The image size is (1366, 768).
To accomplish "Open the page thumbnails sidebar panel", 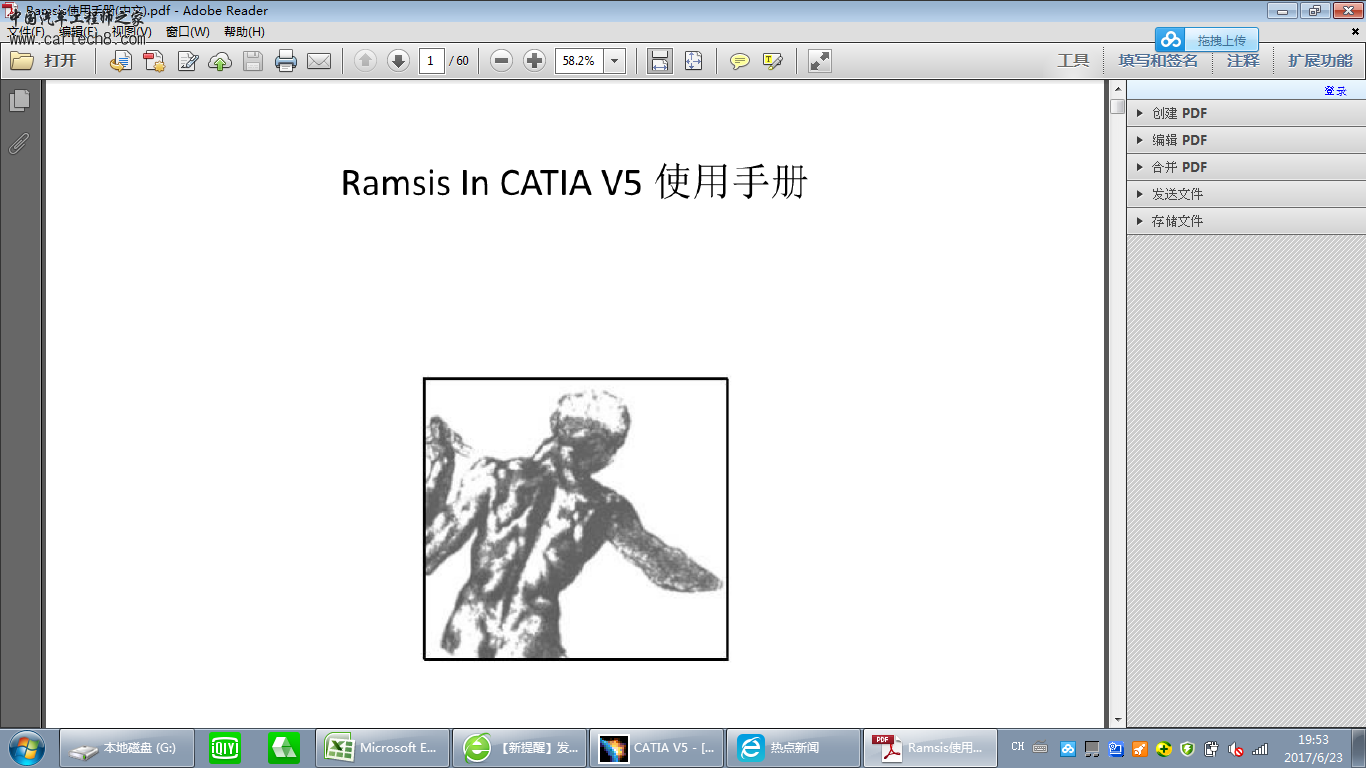I will click(x=19, y=101).
